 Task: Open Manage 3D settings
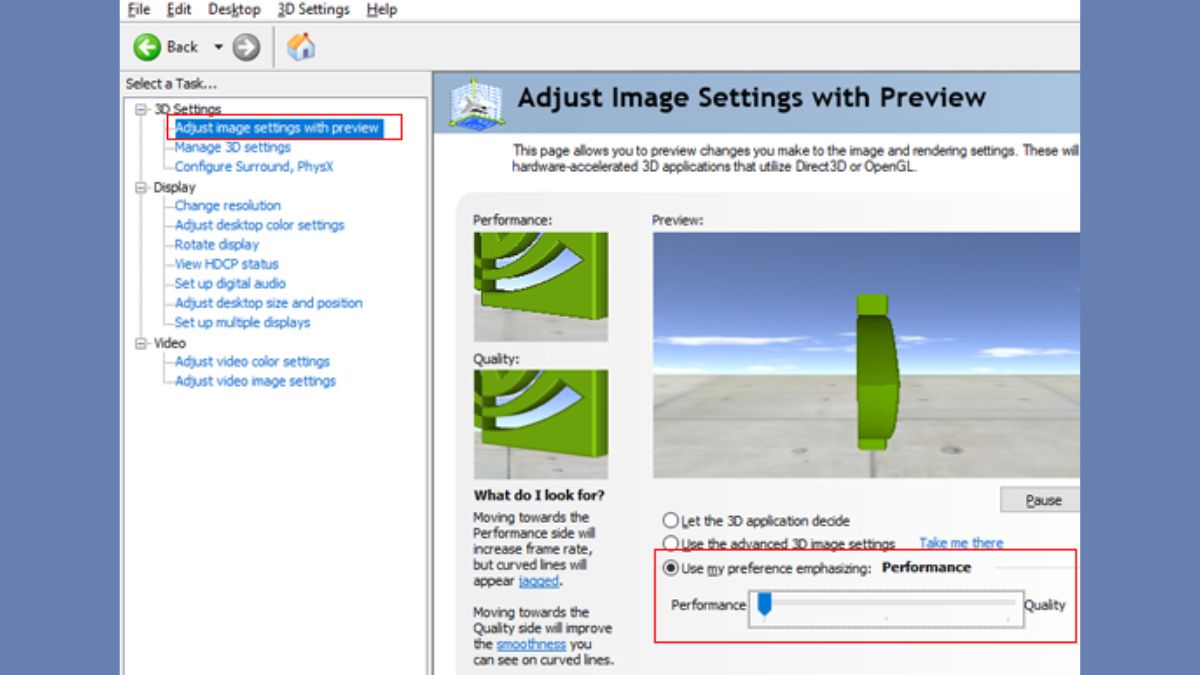(233, 147)
